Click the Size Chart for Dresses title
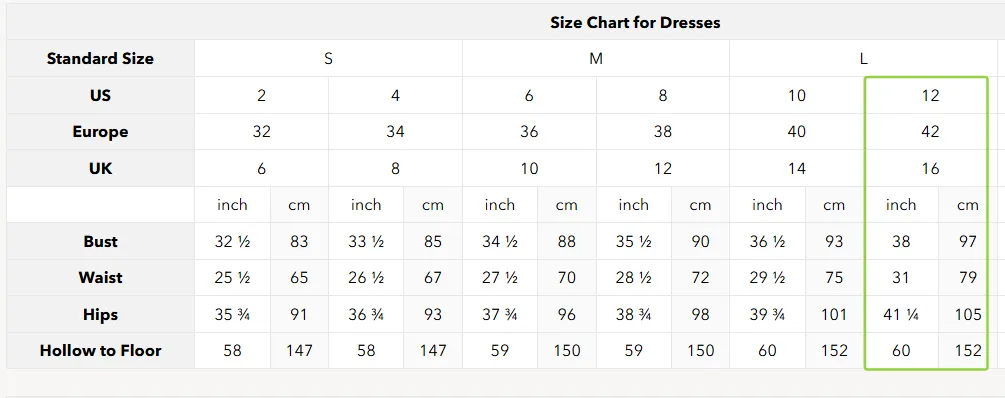The image size is (1005, 398). [x=635, y=22]
